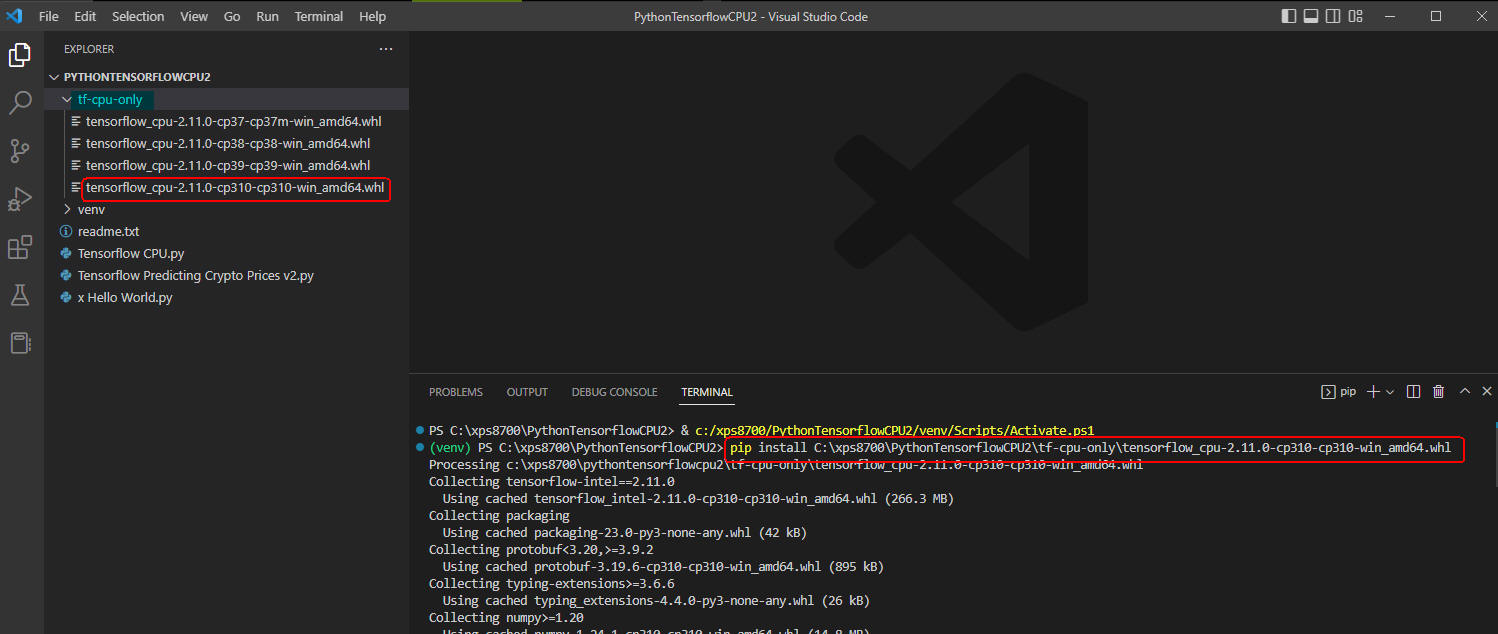Click the 'Using cached protobuf-3.19.6' terminal line
The image size is (1498, 634).
tap(663, 566)
